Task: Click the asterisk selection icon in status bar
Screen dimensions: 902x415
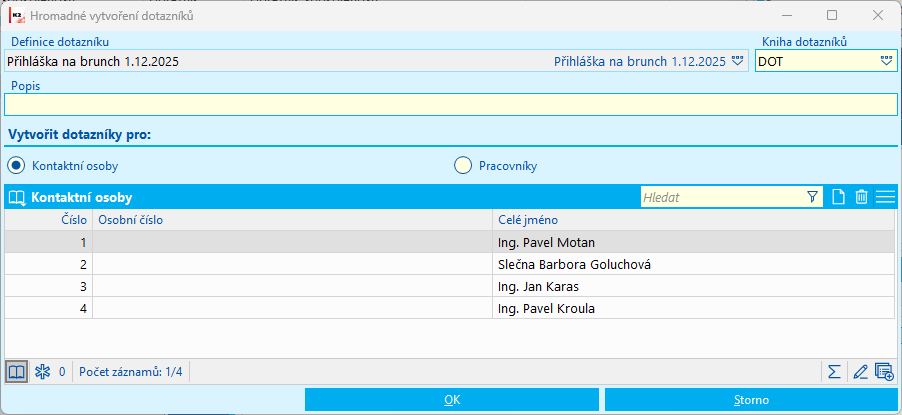Action: coord(43,372)
